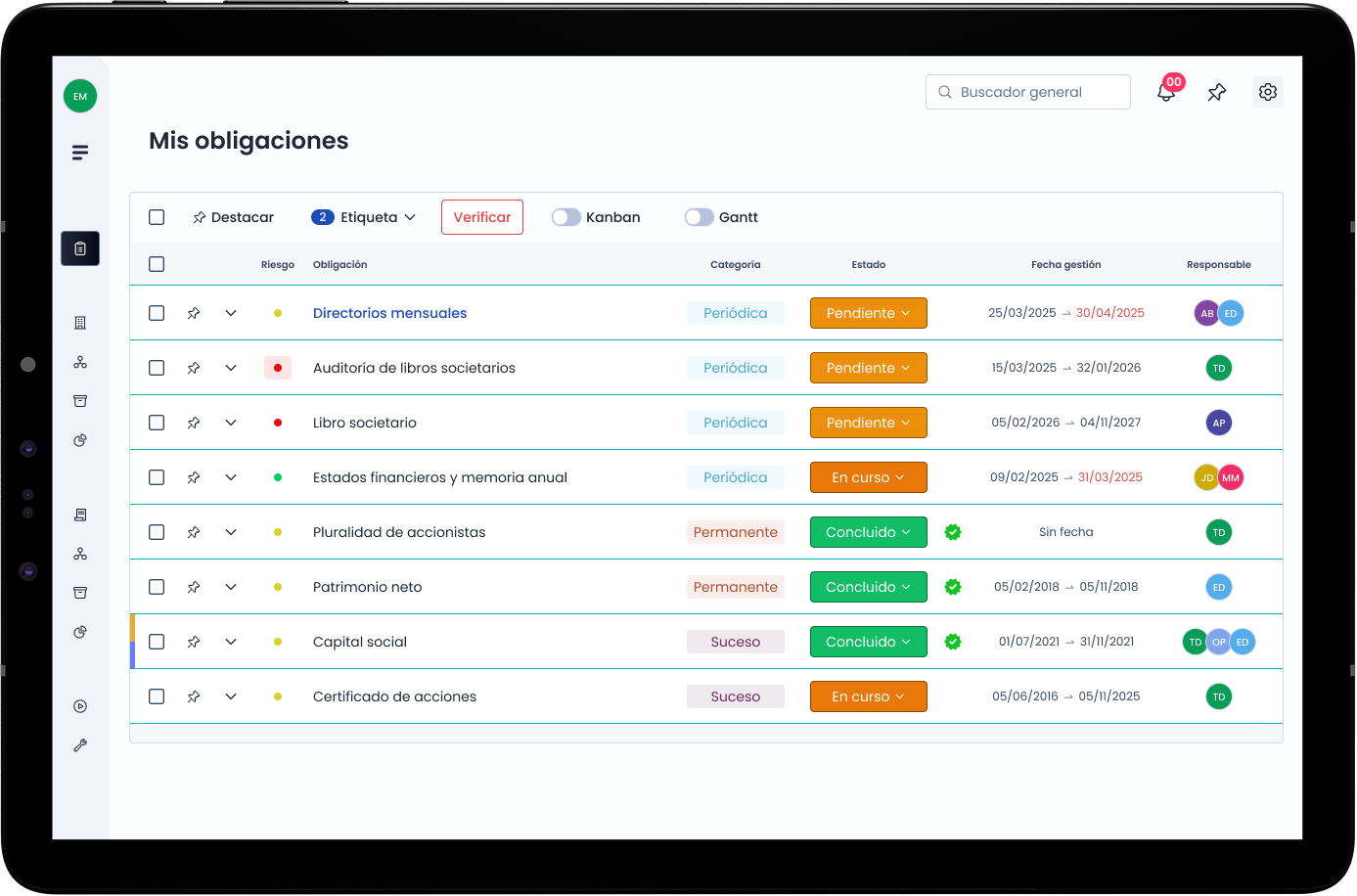Screen dimensions: 1357x896
Task: Click the pin icon beside the notifications bell
Action: [1216, 93]
